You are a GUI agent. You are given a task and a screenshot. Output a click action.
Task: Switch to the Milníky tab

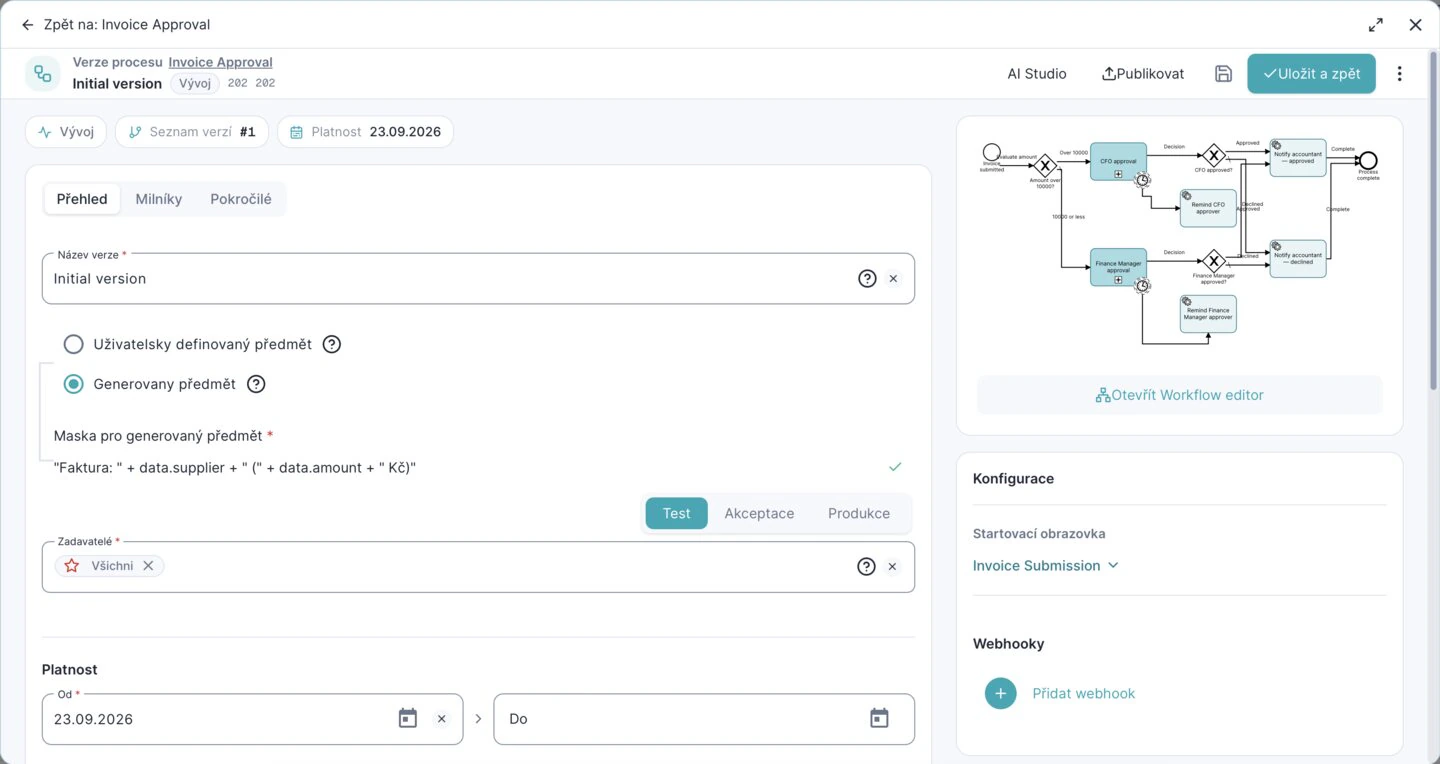pyautogui.click(x=159, y=199)
